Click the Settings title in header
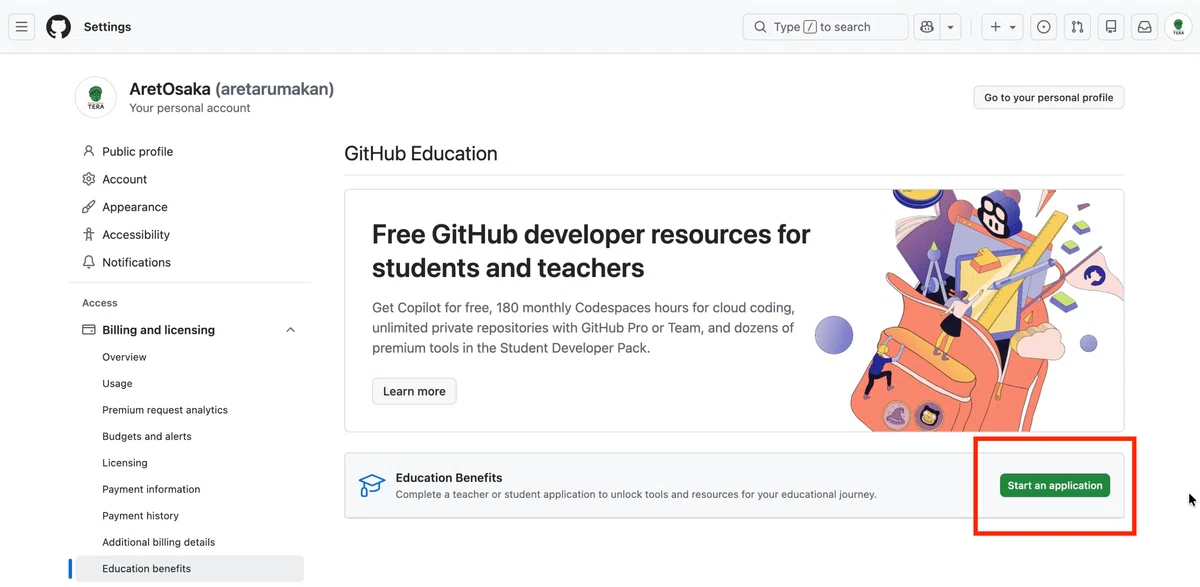 (107, 27)
